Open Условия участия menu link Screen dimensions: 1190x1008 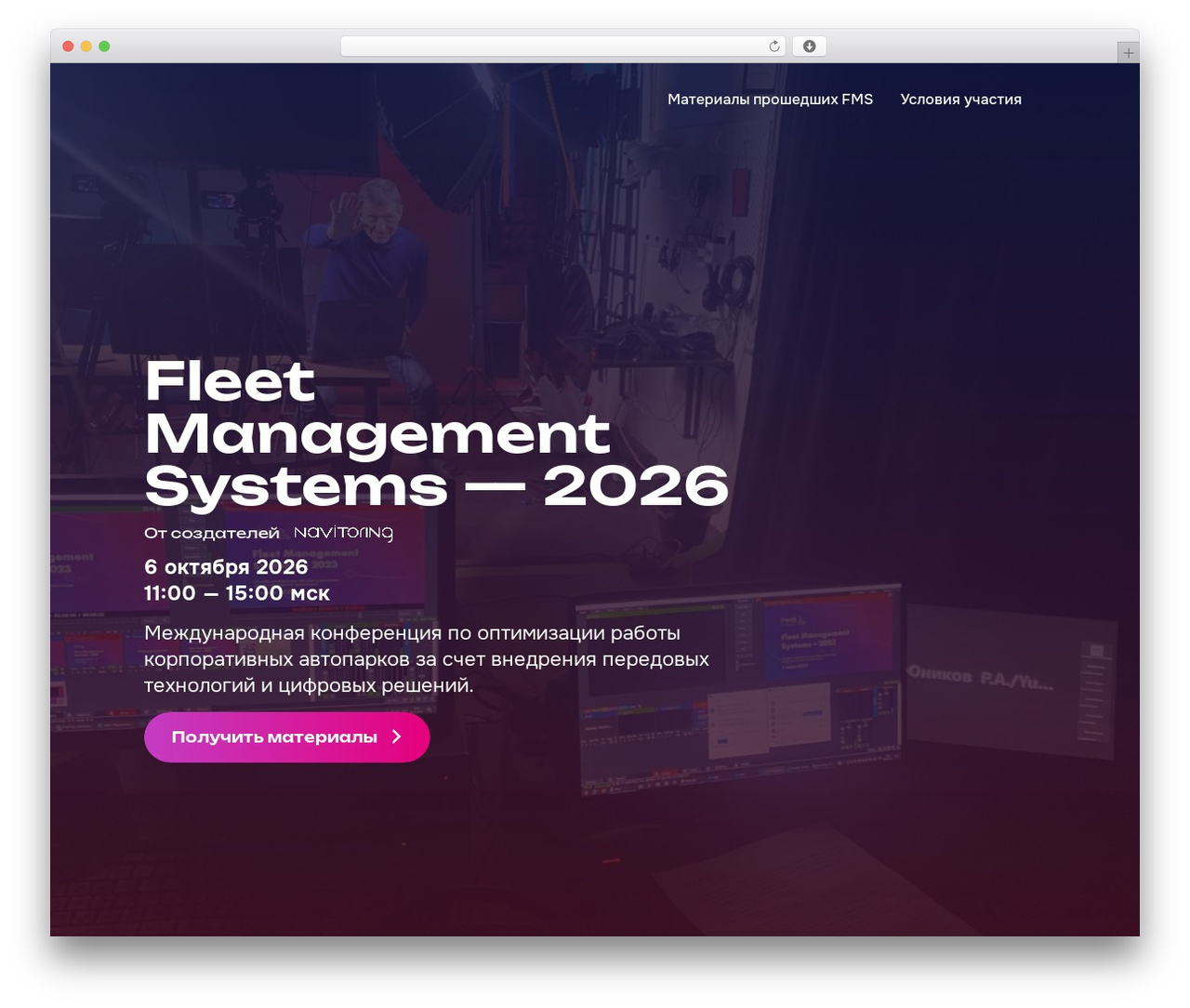click(960, 99)
